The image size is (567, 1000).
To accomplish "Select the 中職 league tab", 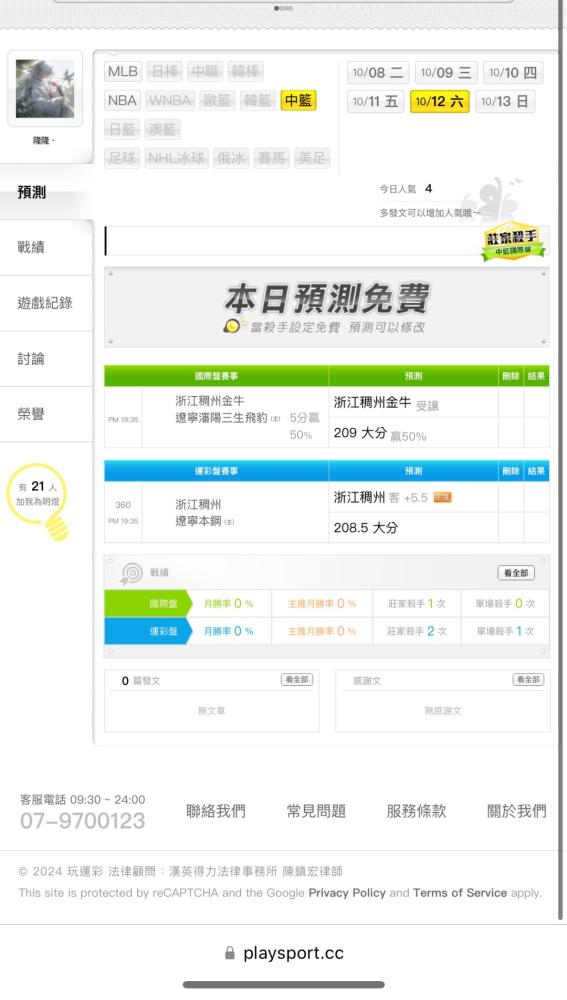I will 205,71.
